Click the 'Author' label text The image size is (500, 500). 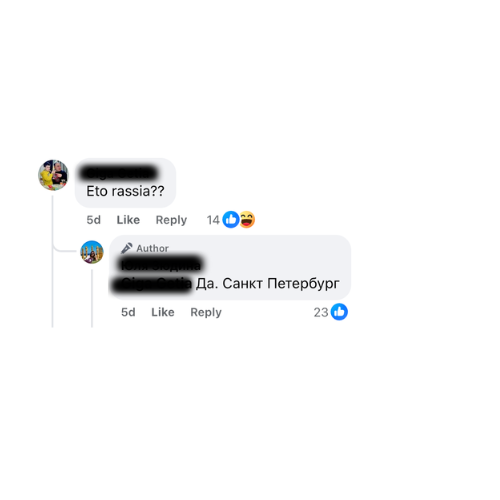(152, 248)
